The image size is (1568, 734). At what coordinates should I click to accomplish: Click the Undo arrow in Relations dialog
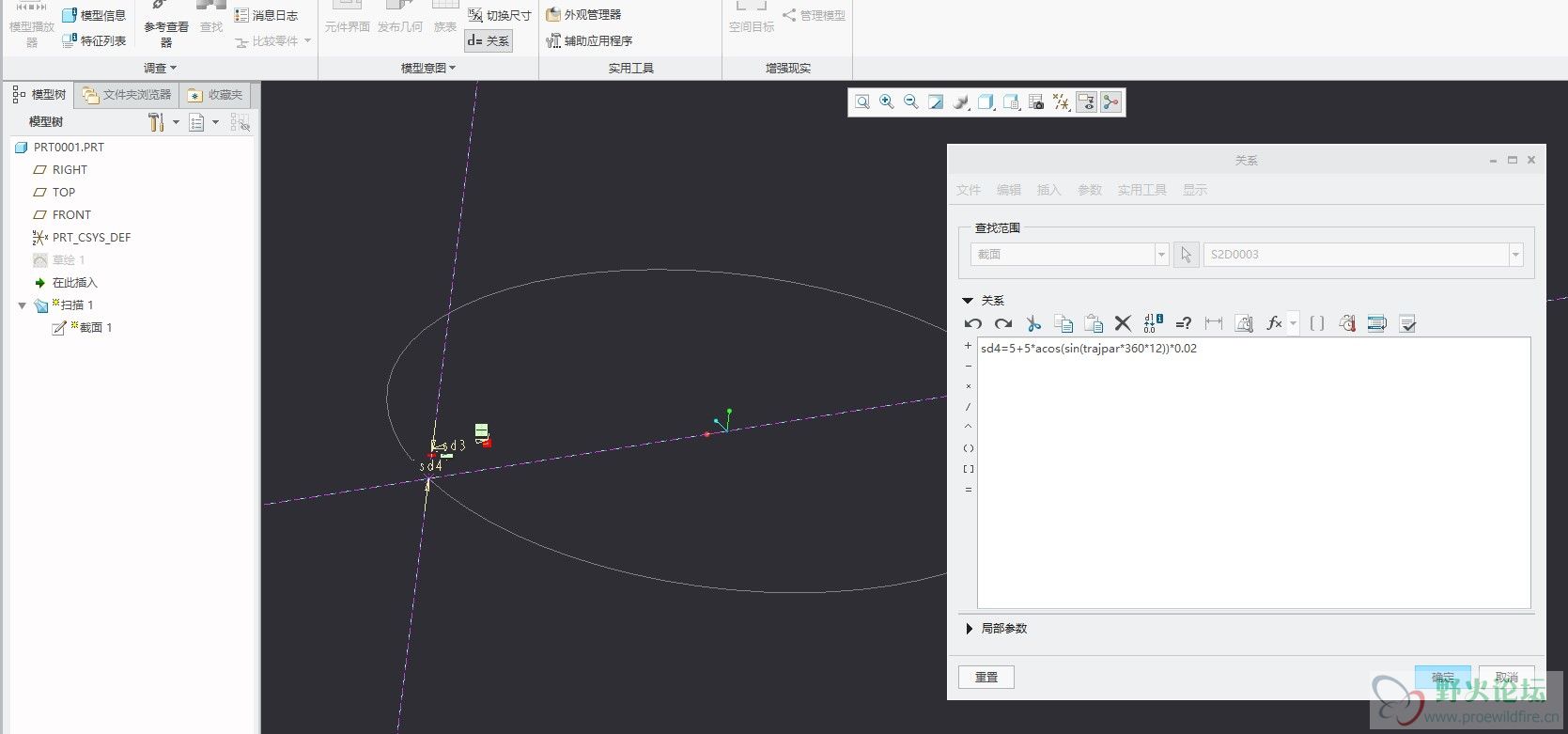(x=972, y=323)
